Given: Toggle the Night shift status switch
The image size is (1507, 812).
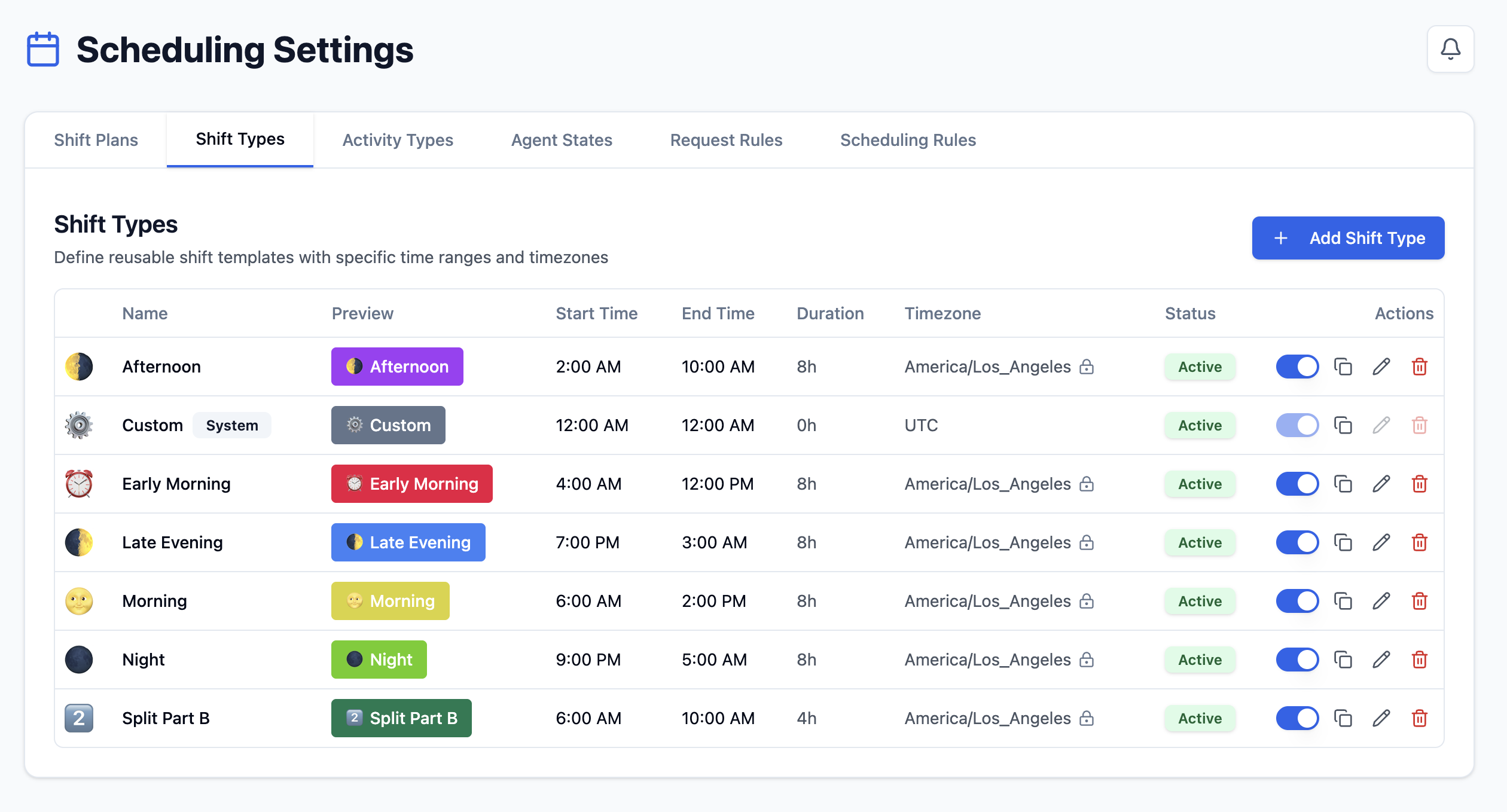Looking at the screenshot, I should click(x=1297, y=660).
